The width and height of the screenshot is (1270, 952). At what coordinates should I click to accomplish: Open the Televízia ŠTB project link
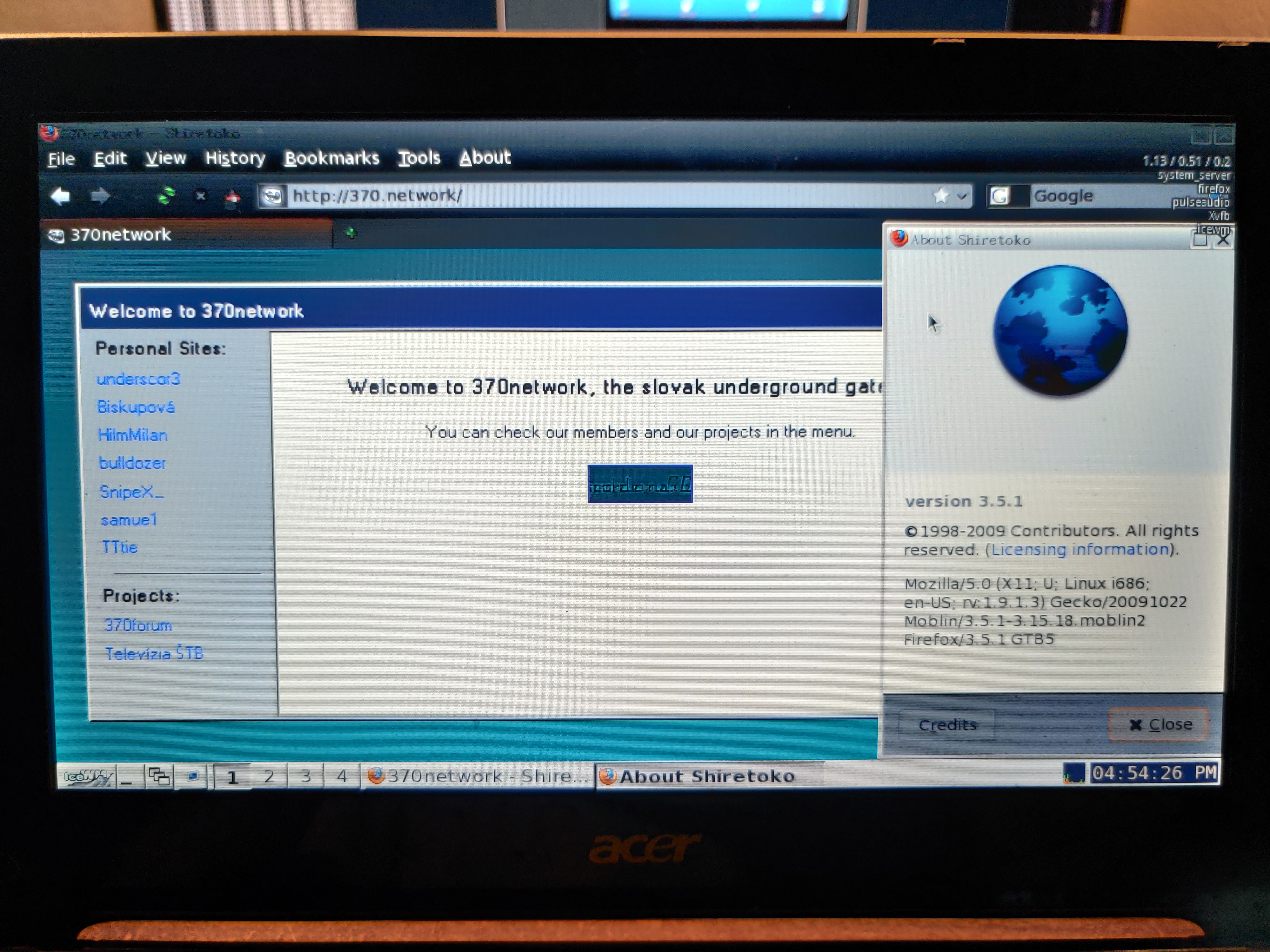tap(154, 654)
